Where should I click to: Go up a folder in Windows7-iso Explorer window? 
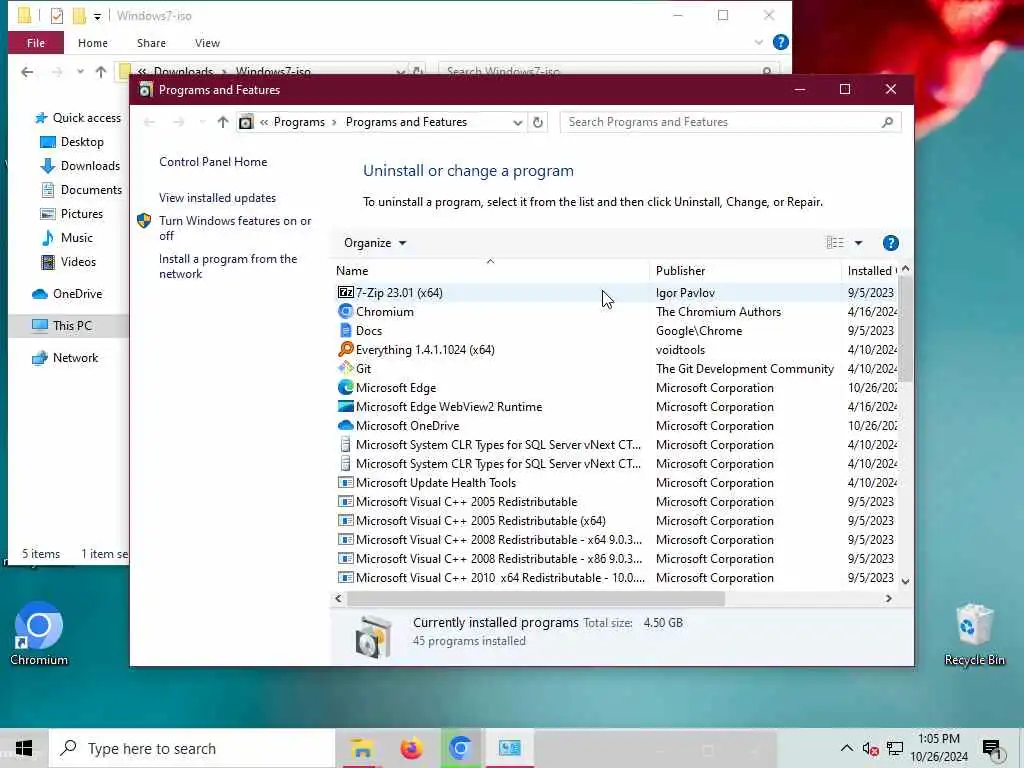[x=101, y=72]
